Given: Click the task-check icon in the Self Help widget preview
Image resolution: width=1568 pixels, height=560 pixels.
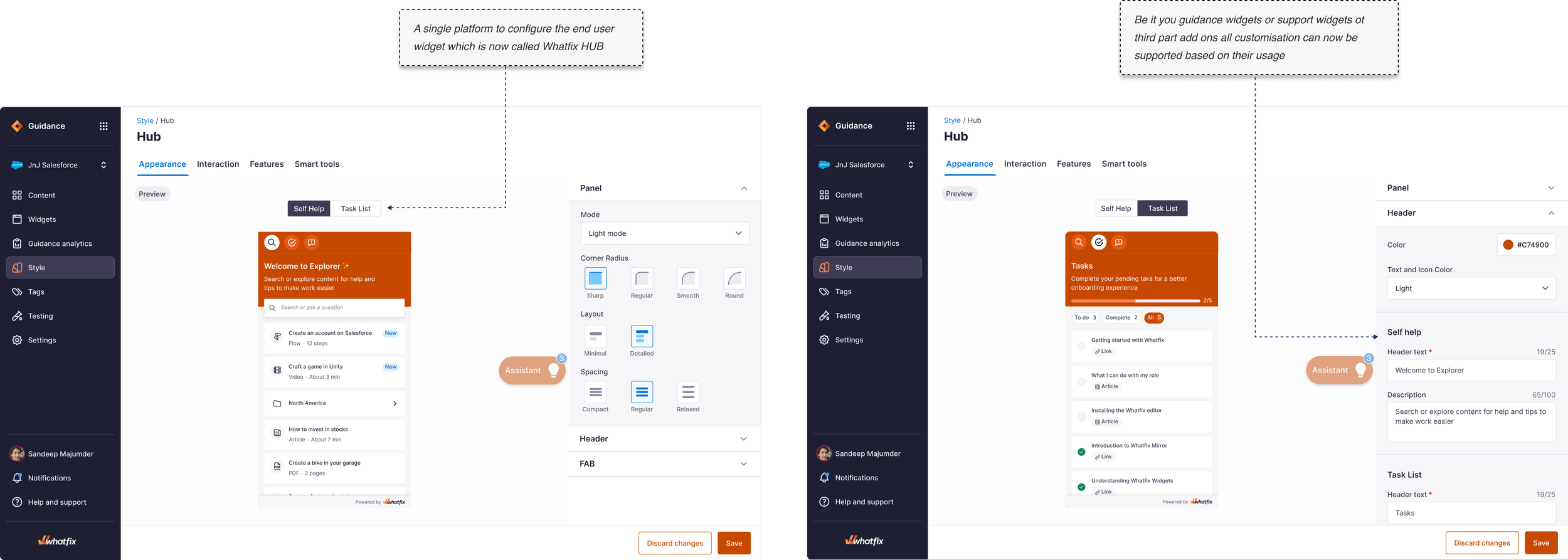Looking at the screenshot, I should [x=292, y=243].
